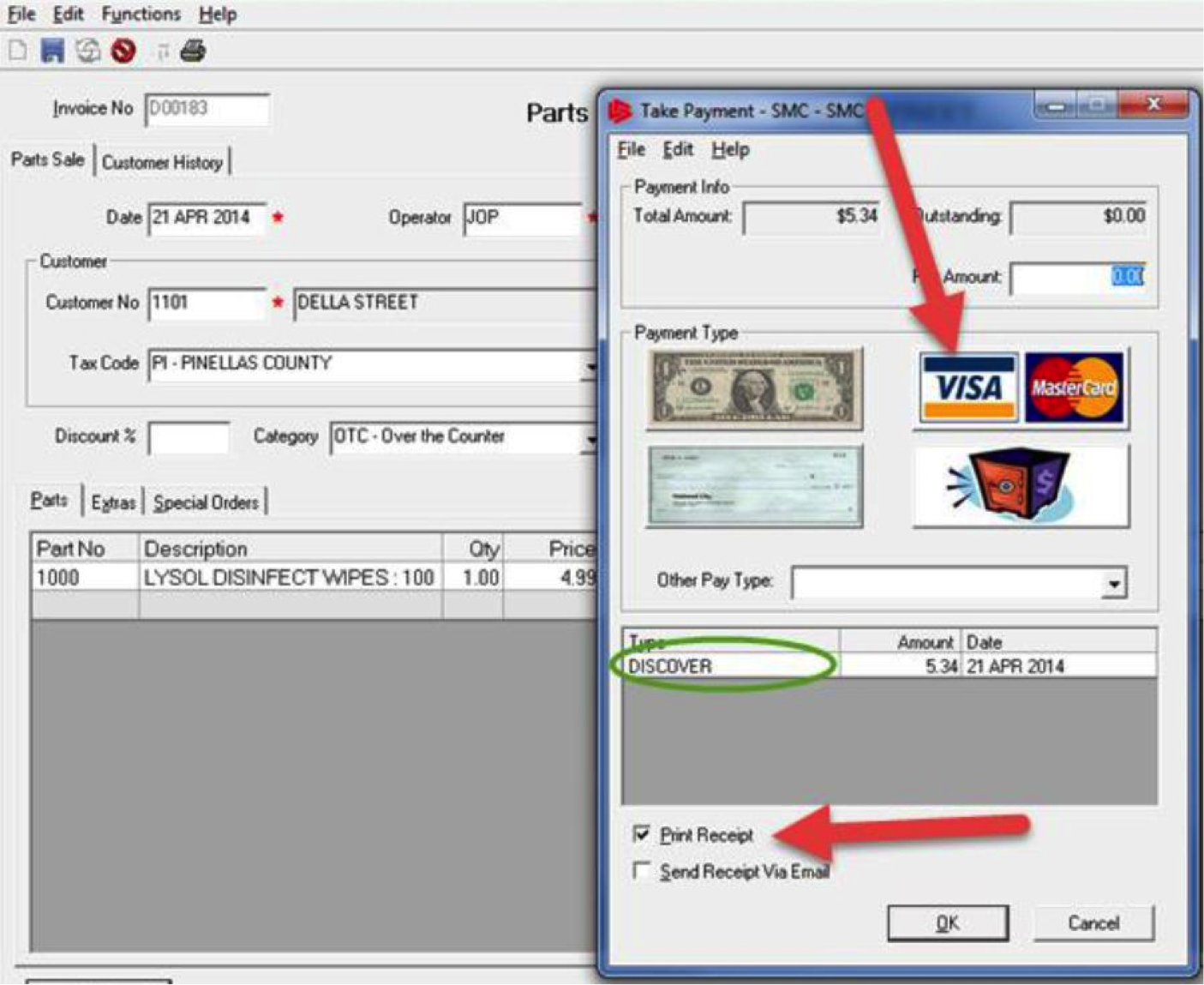Click Part No column header
The image size is (1204, 985).
[85, 549]
